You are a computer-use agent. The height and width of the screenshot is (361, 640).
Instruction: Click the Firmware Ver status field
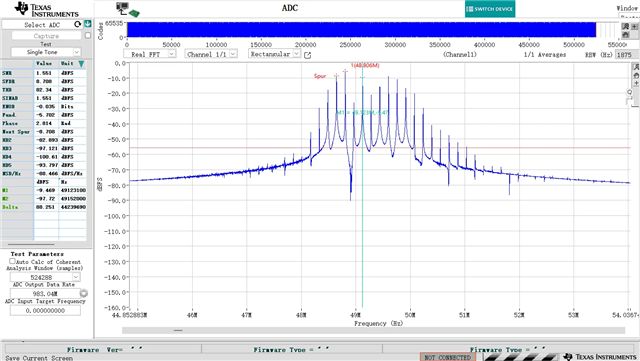(104, 350)
